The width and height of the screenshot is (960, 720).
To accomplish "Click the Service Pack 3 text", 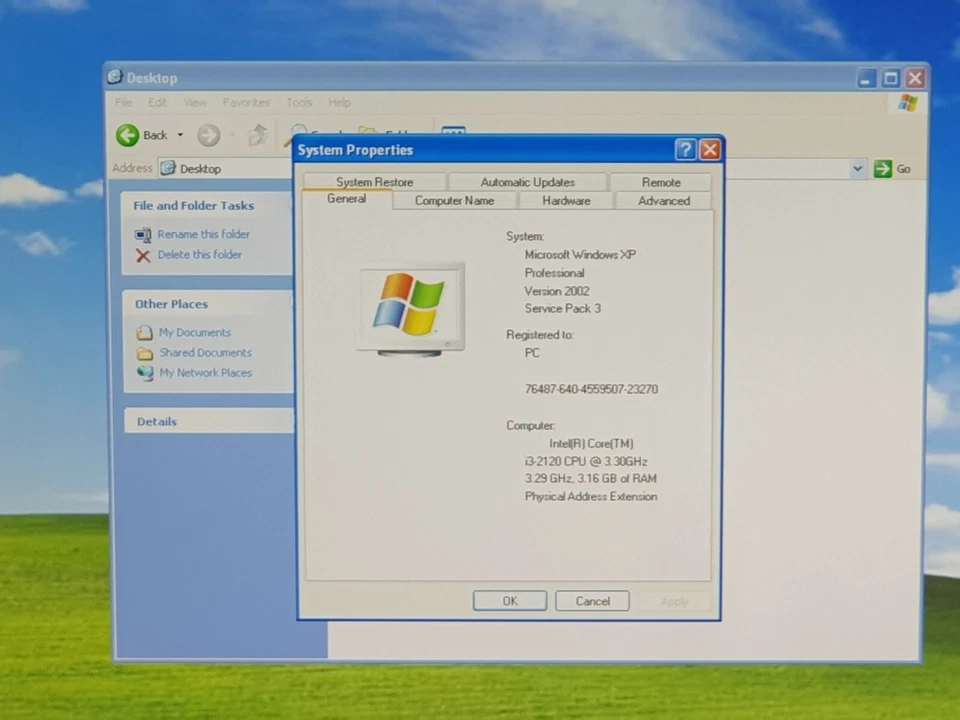I will click(563, 309).
